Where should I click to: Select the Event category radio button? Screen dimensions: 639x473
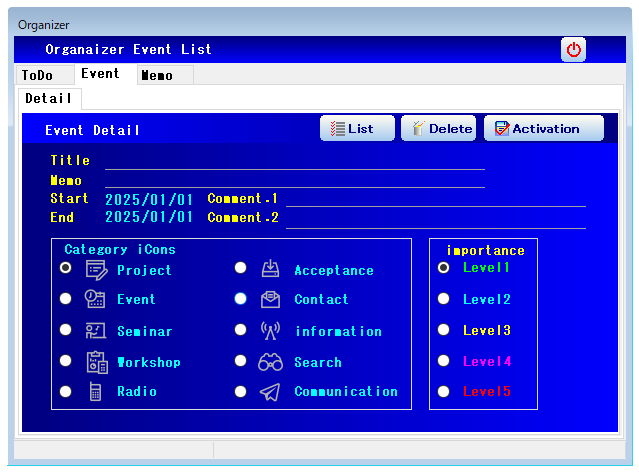66,299
